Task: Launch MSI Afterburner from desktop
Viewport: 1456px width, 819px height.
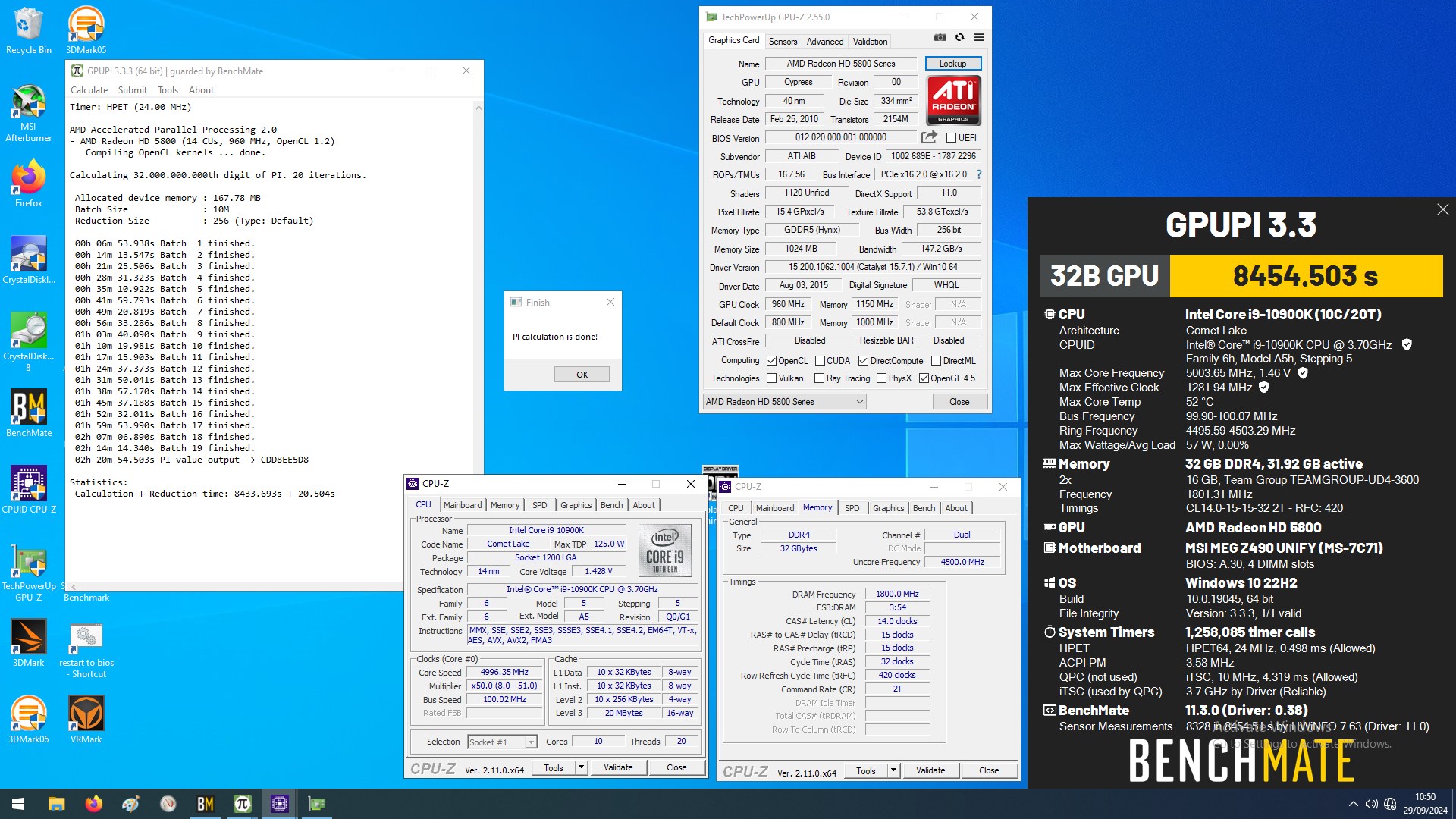Action: [28, 114]
